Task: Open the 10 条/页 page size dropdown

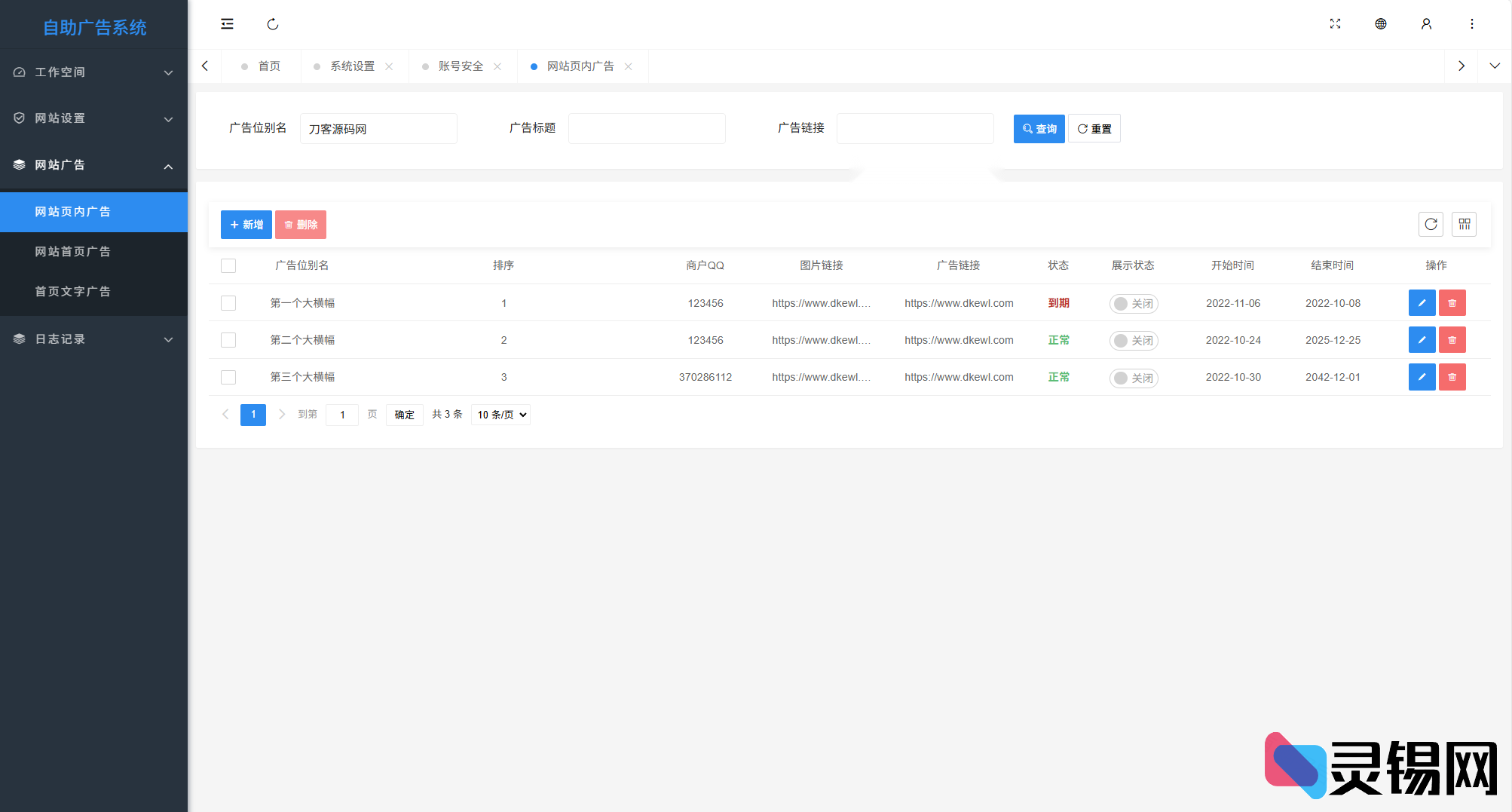Action: (500, 415)
